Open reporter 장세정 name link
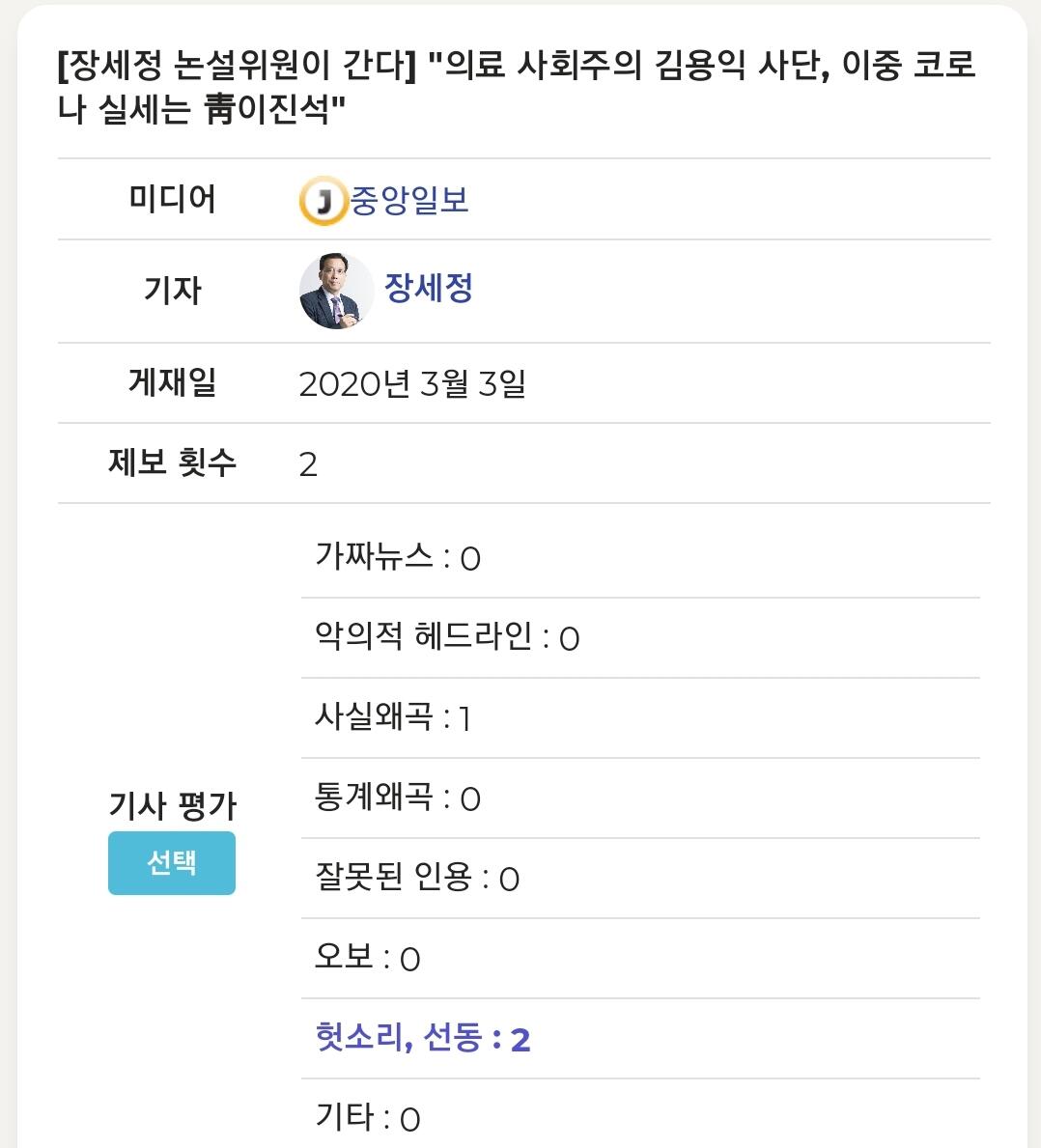 [x=428, y=287]
